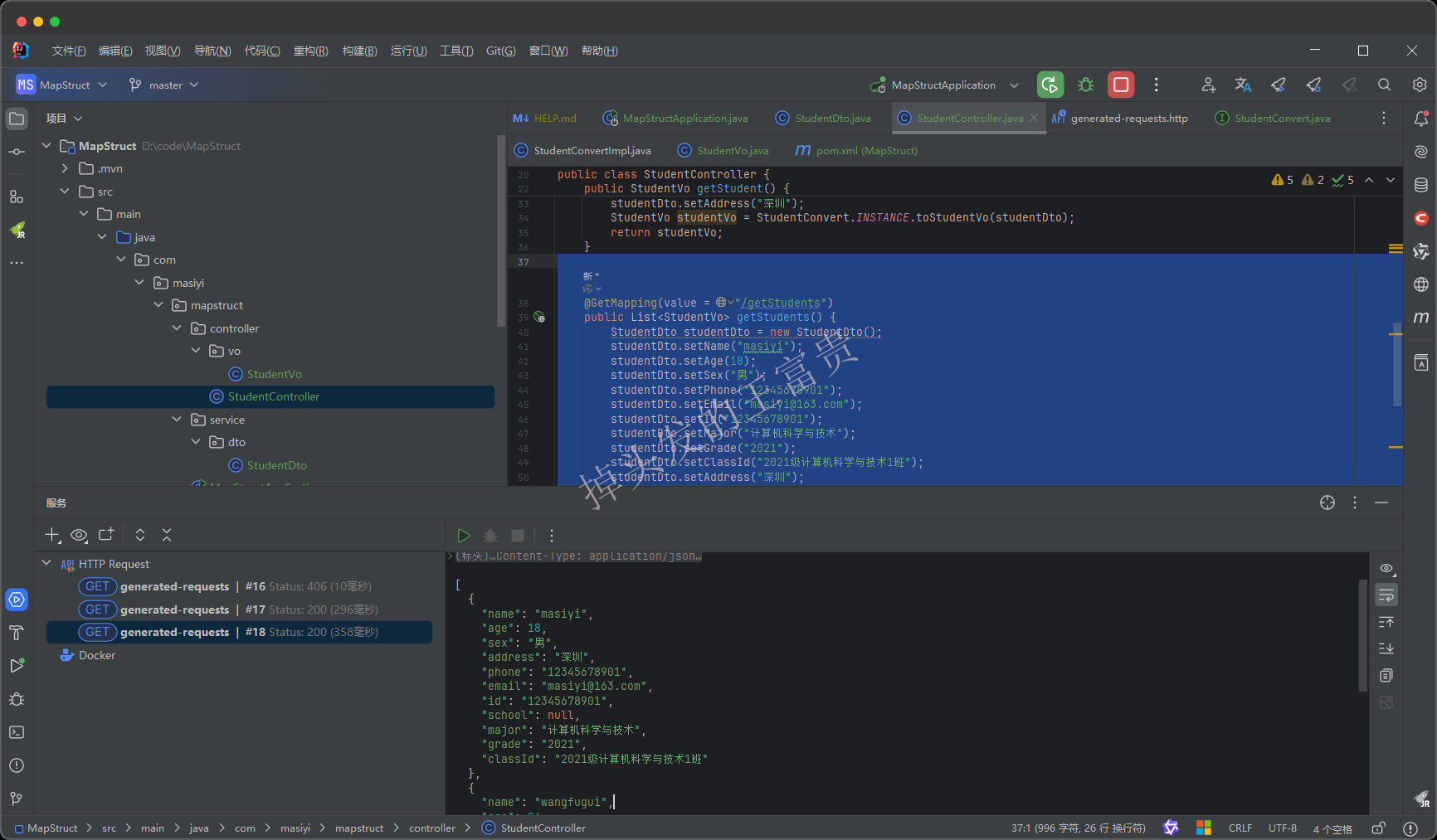Toggle read-only lock in status bar
Viewport: 1437px width, 840px height.
pyautogui.click(x=1379, y=828)
